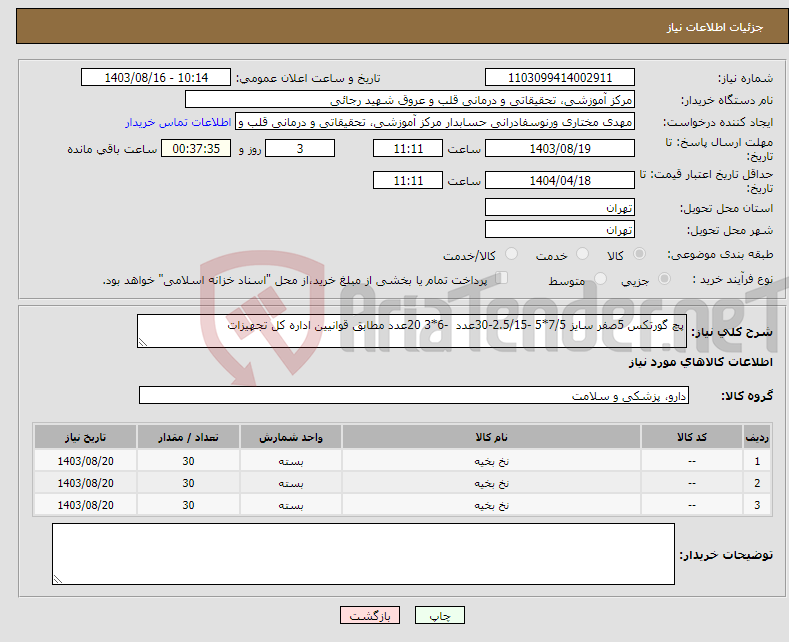Screen dimensions: 789x642
Task: Click the response deadline time 11:11 field
Action: pyautogui.click(x=408, y=148)
